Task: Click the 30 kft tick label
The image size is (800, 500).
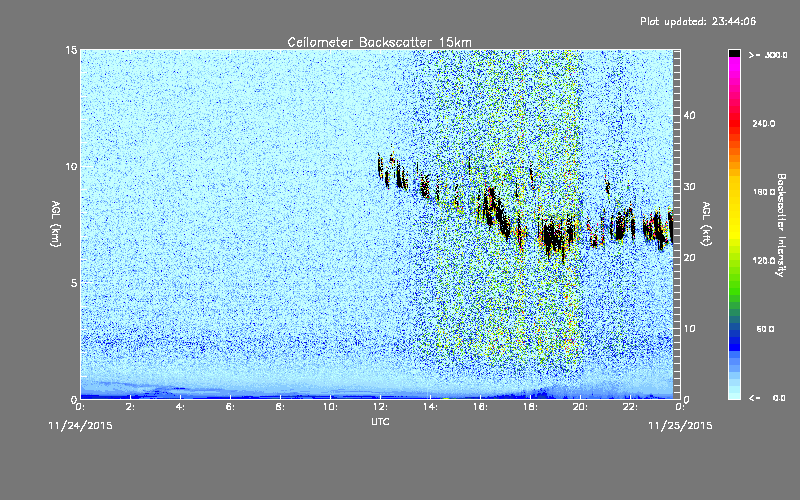Action: [x=689, y=186]
